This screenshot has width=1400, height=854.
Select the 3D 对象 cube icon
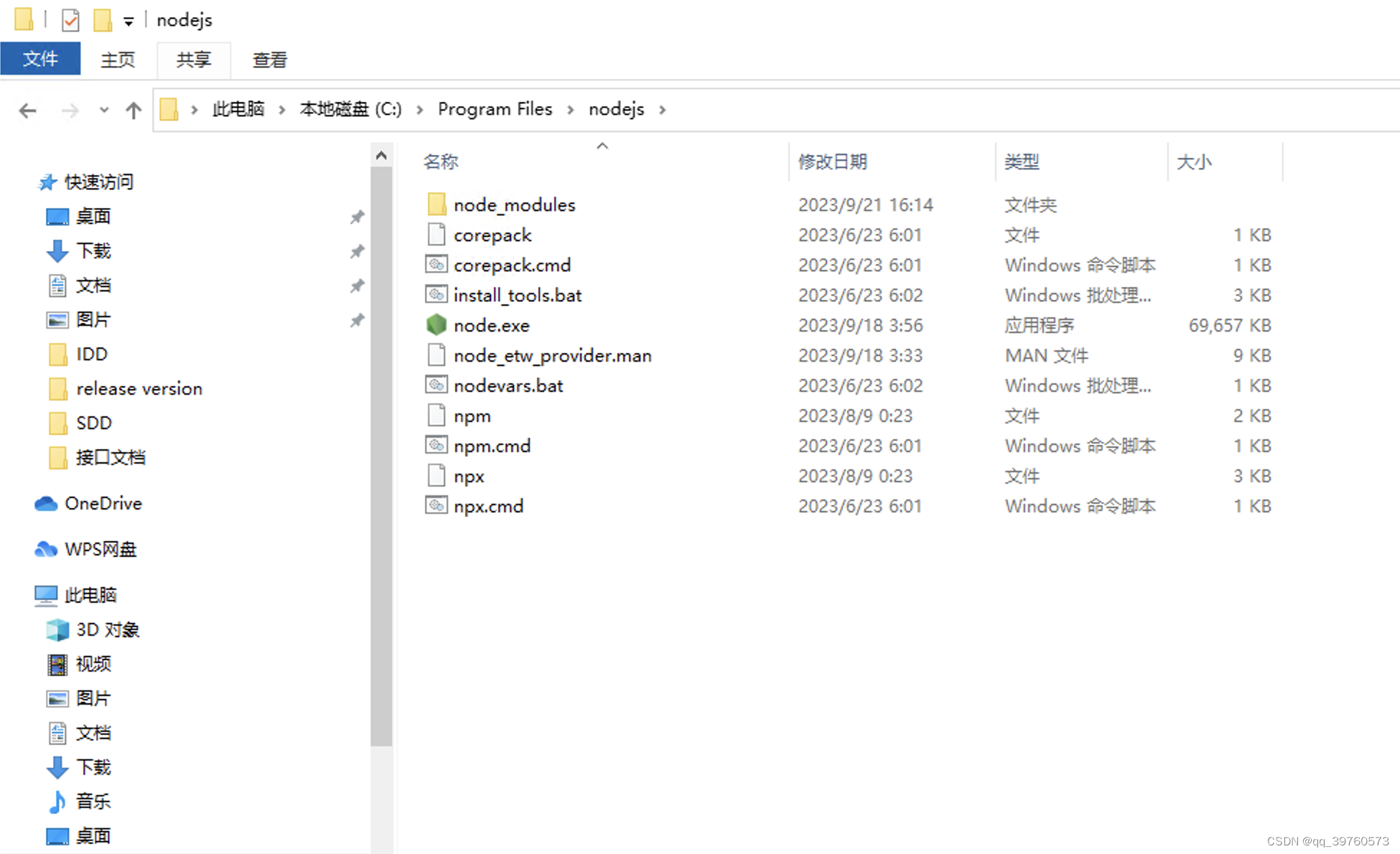57,629
